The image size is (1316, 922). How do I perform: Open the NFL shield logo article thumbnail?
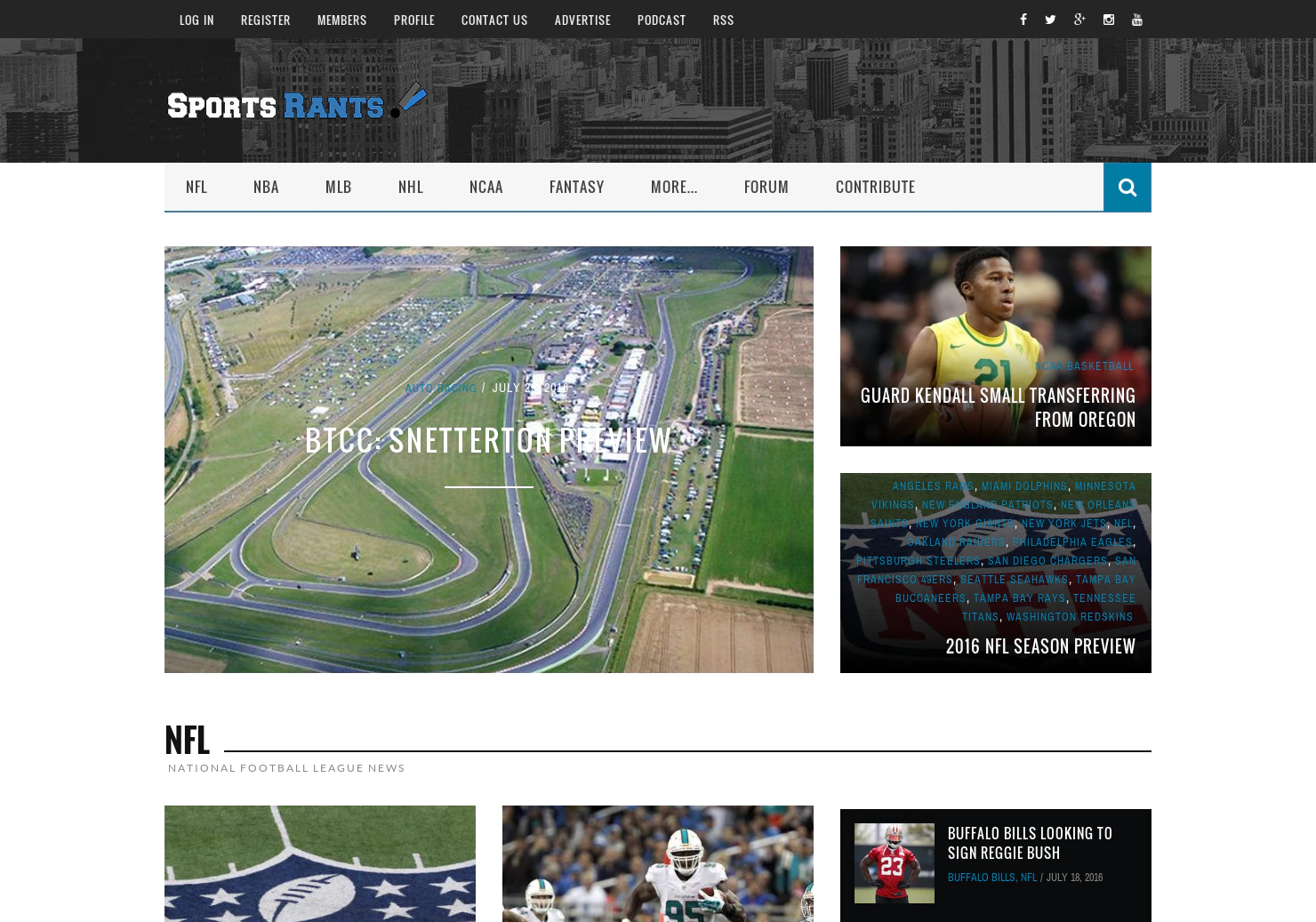pyautogui.click(x=320, y=863)
